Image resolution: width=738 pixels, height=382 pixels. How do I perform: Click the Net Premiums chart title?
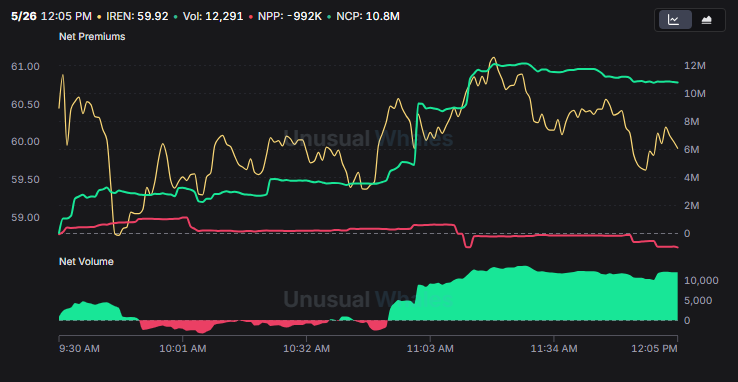(92, 36)
